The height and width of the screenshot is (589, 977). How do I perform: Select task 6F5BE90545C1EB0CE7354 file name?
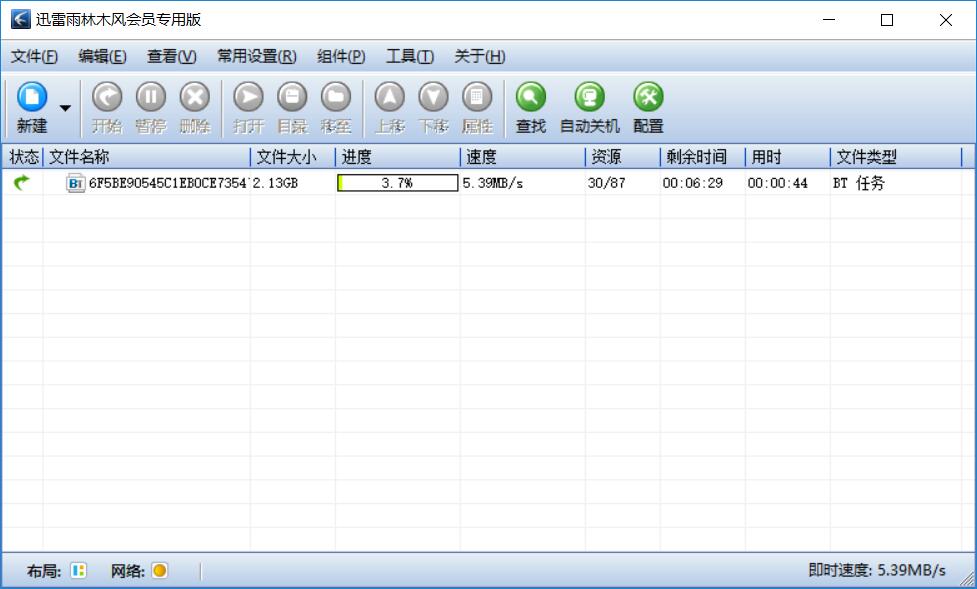(x=169, y=183)
